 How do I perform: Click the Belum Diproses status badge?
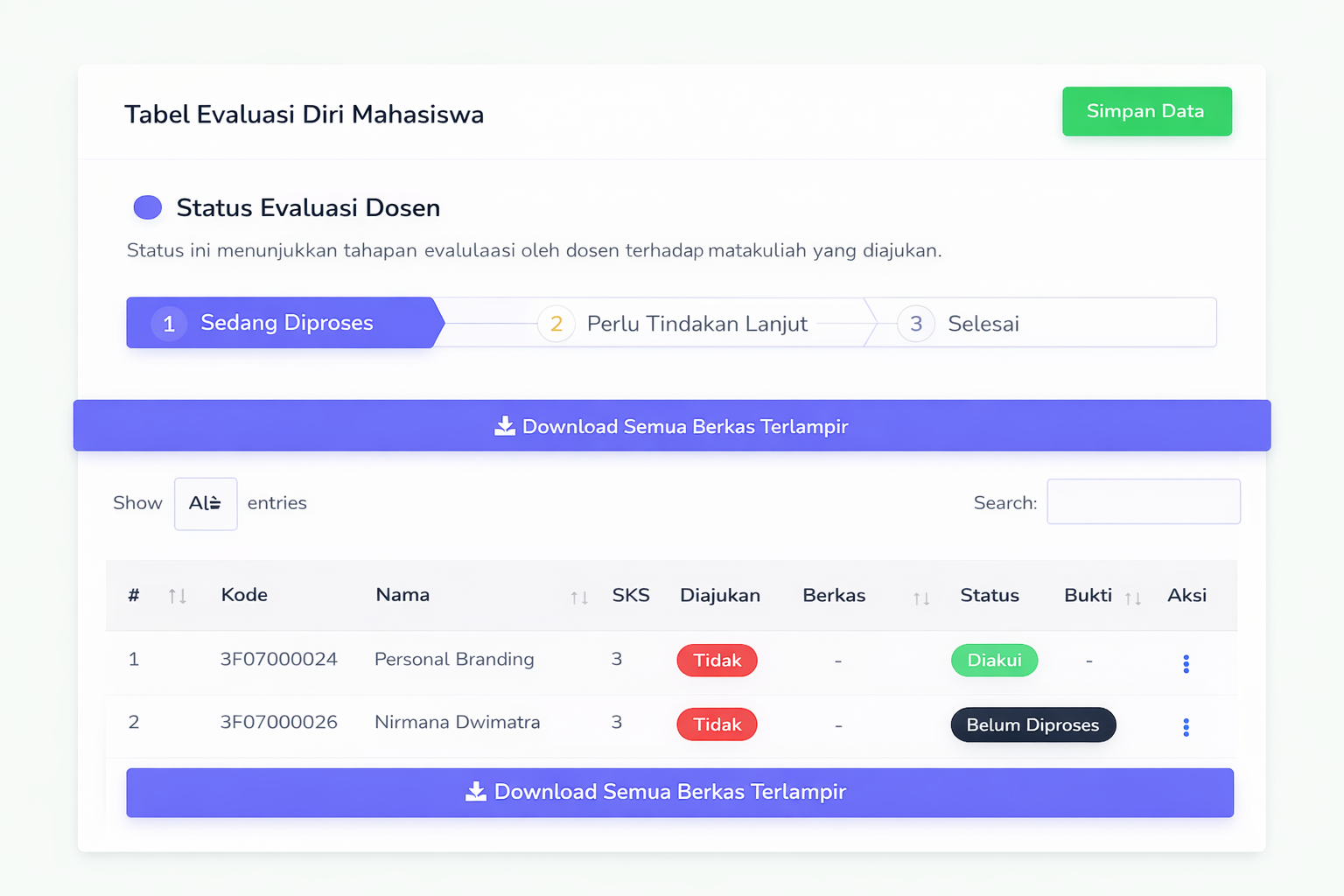(x=1032, y=724)
